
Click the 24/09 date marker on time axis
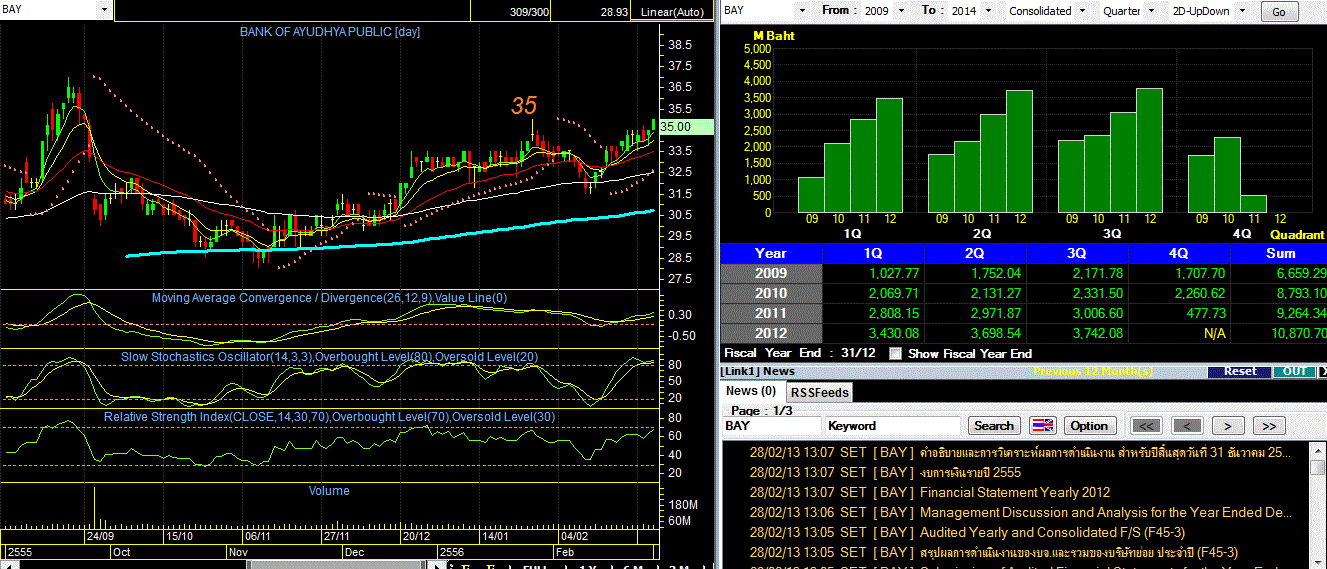click(x=98, y=536)
